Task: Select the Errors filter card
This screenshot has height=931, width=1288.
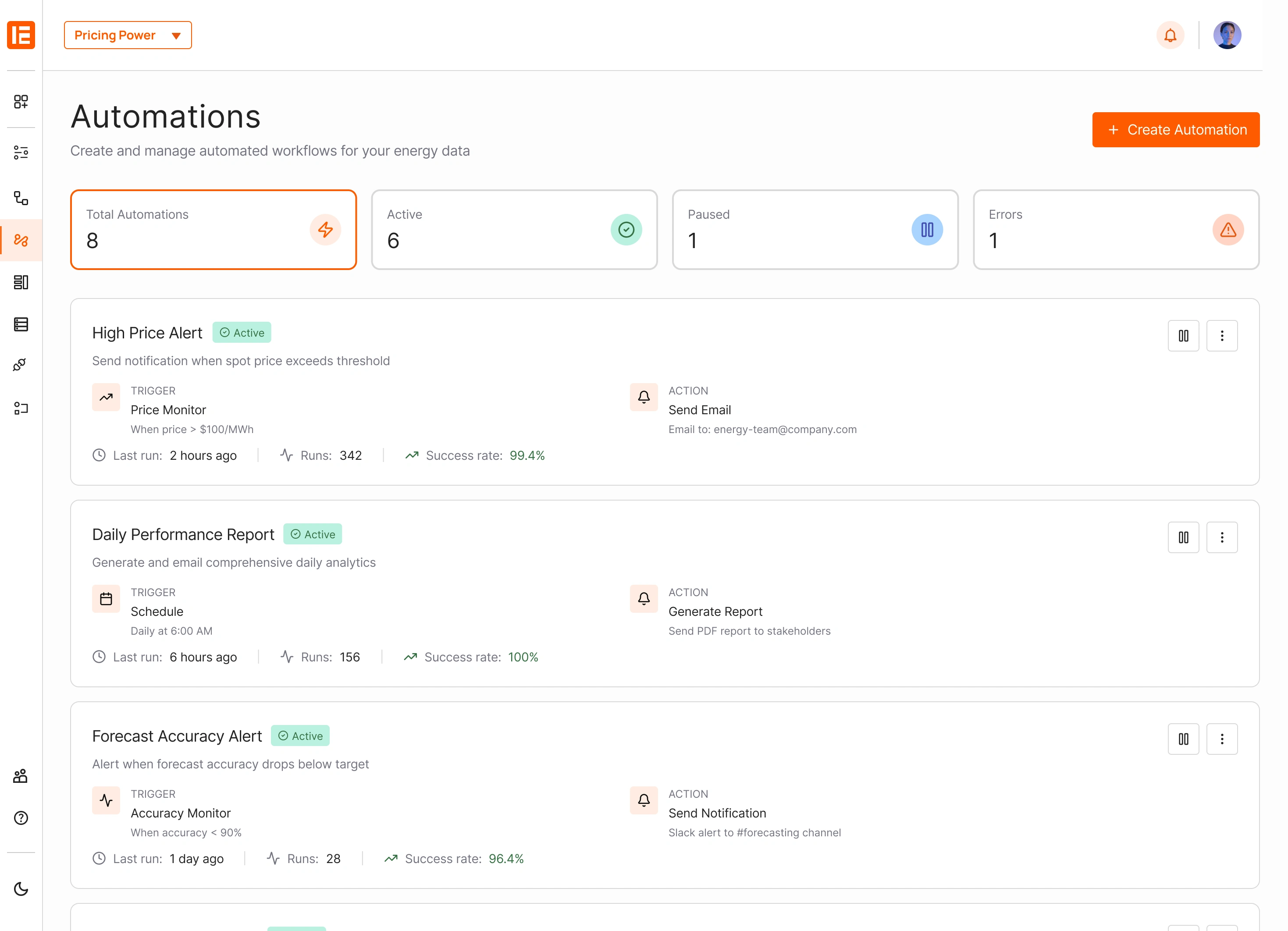Action: (1115, 230)
